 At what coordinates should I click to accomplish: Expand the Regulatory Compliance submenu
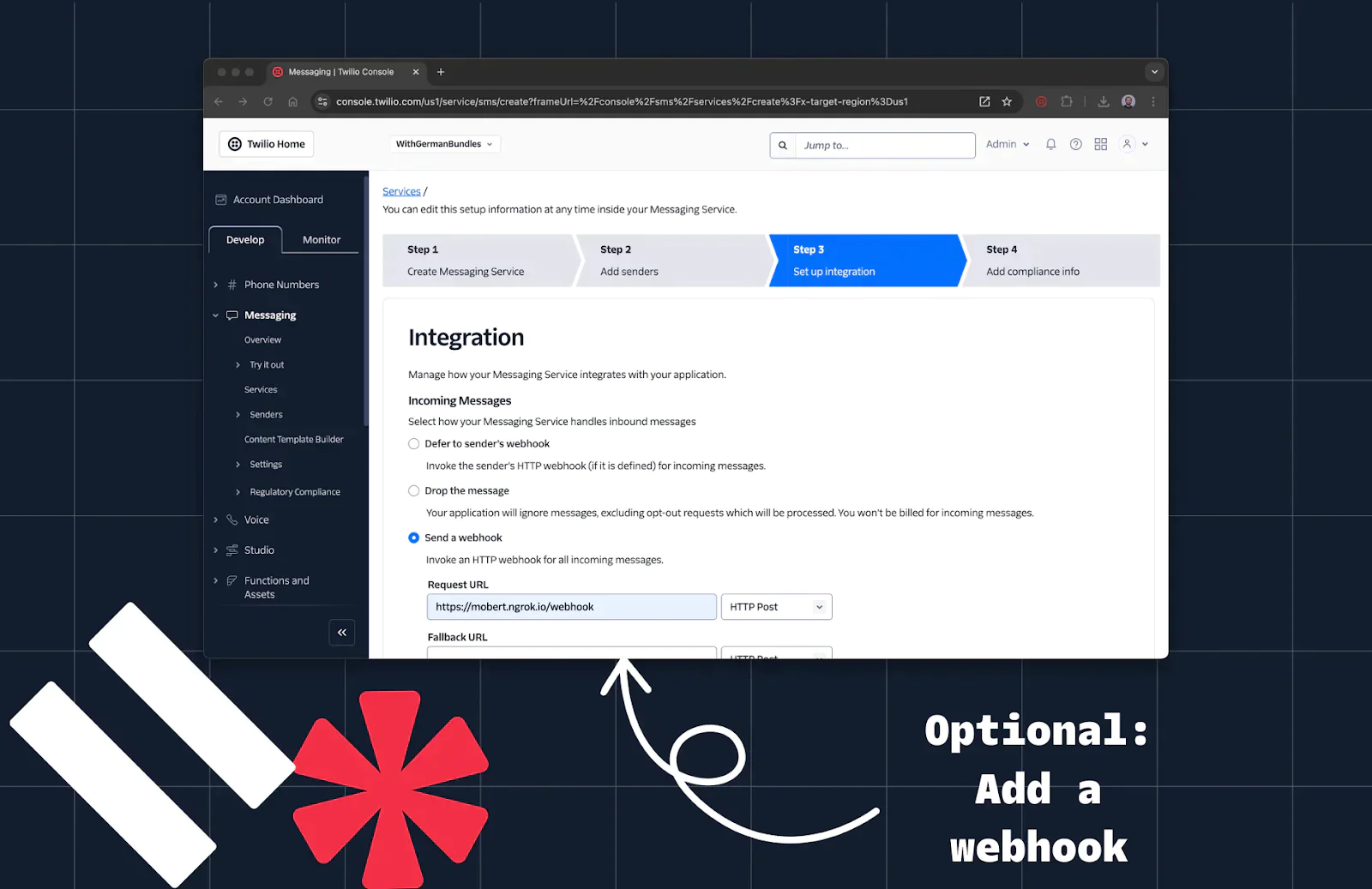pyautogui.click(x=238, y=492)
